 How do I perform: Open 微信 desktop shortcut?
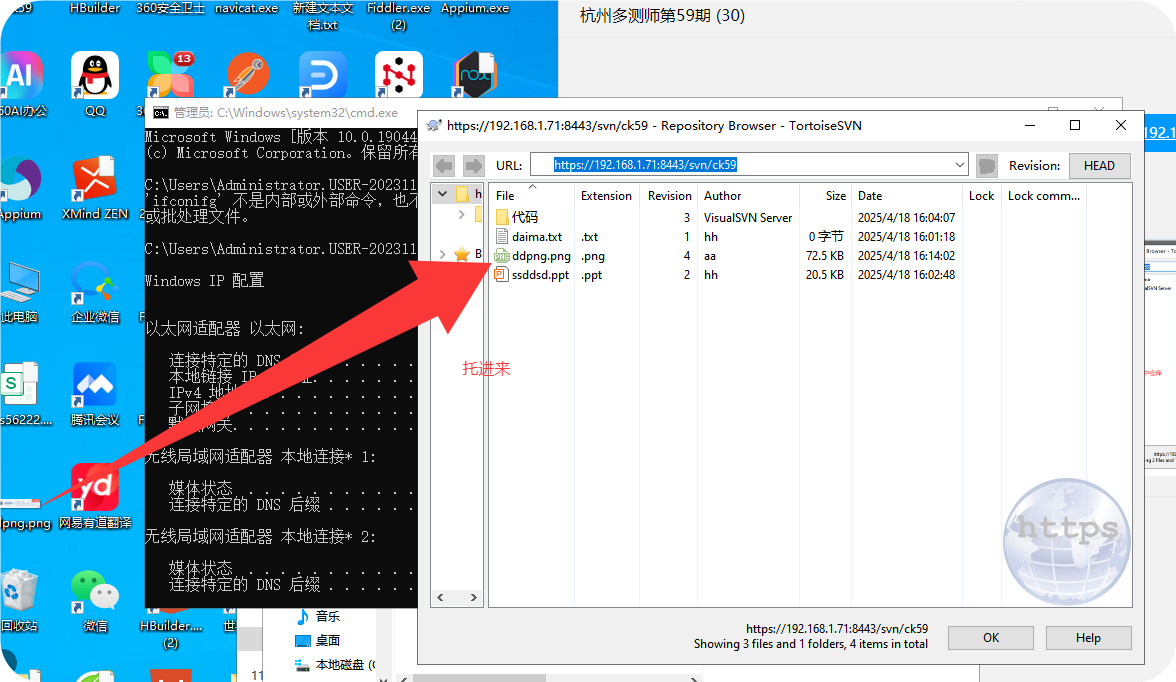(95, 600)
